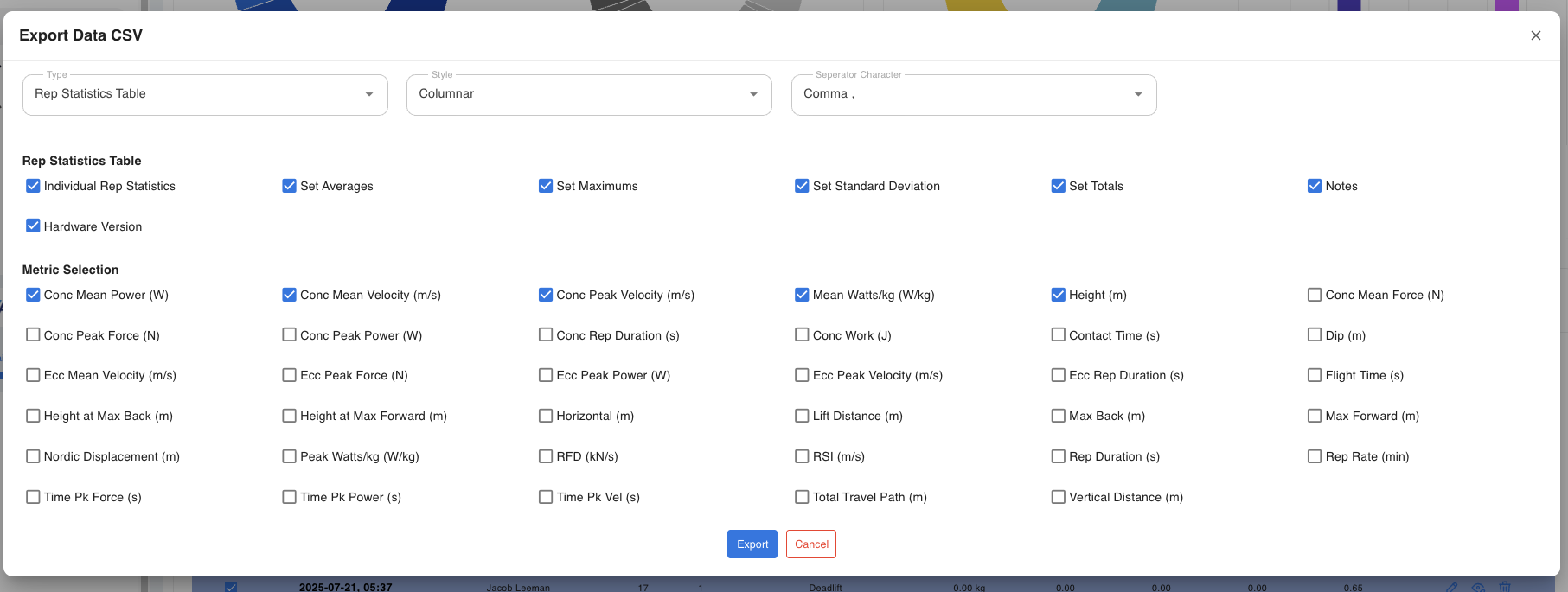Open the Style dropdown showing Columnar
This screenshot has height=592, width=1568.
coord(589,94)
